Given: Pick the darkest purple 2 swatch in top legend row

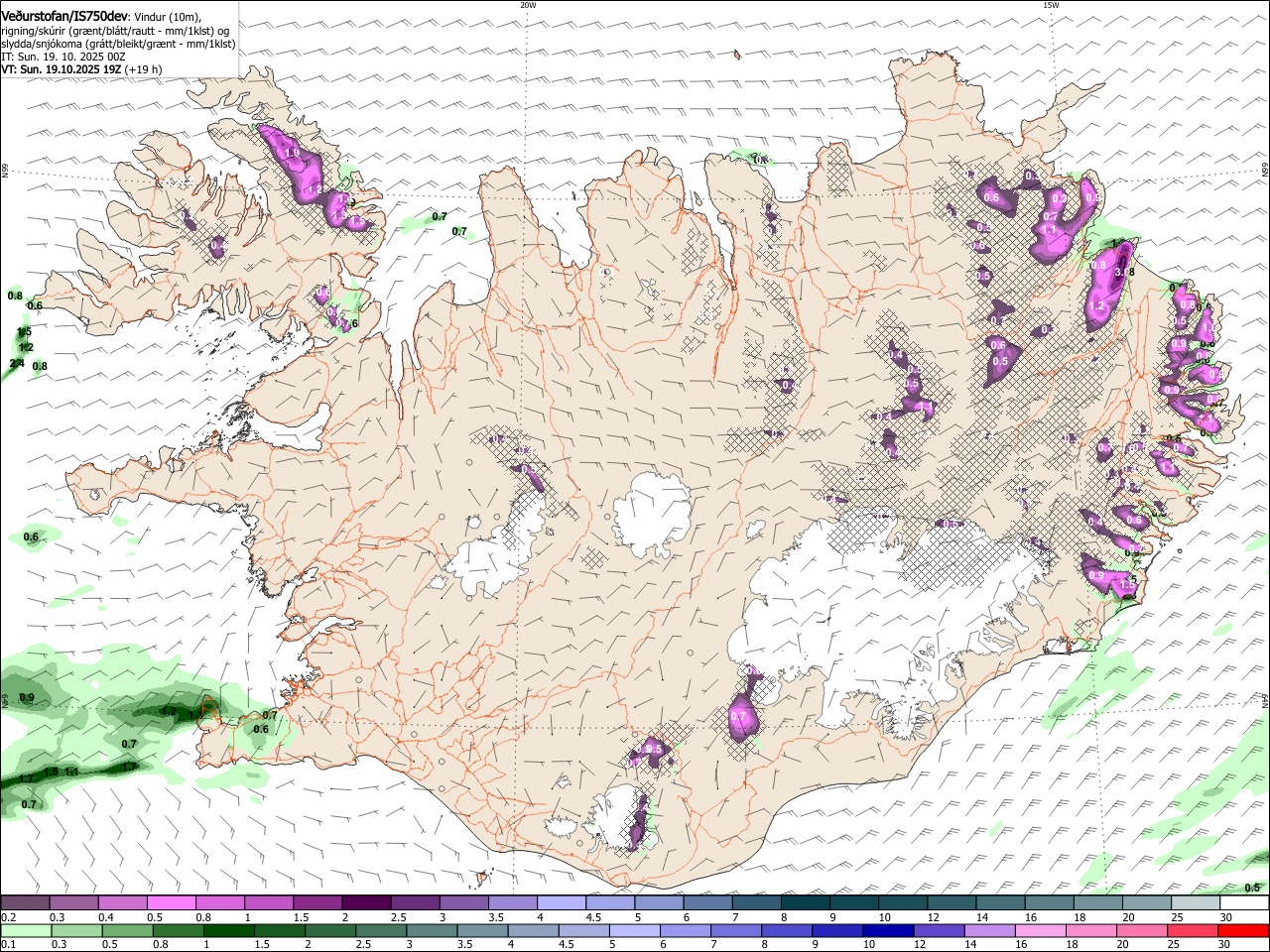Looking at the screenshot, I should pyautogui.click(x=365, y=903).
